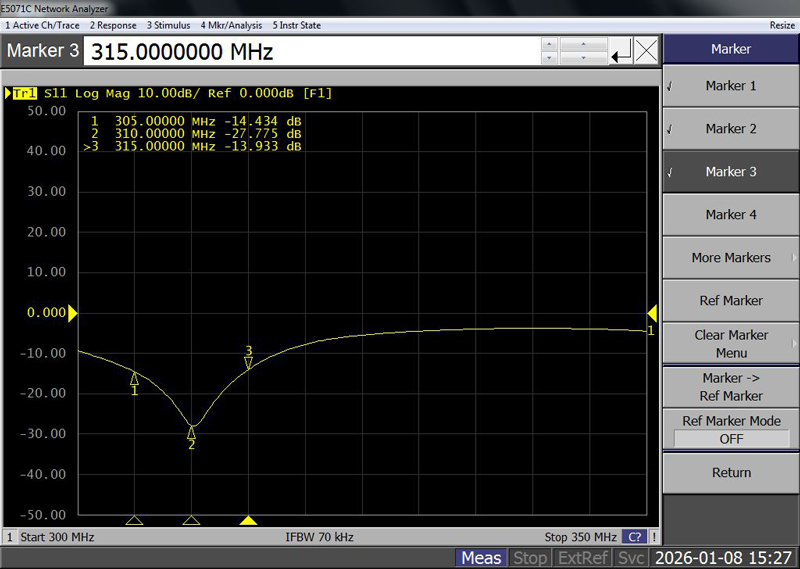Viewport: 800px width, 569px height.
Task: Click the Enter arrow icon in entry bar
Action: pos(621,51)
